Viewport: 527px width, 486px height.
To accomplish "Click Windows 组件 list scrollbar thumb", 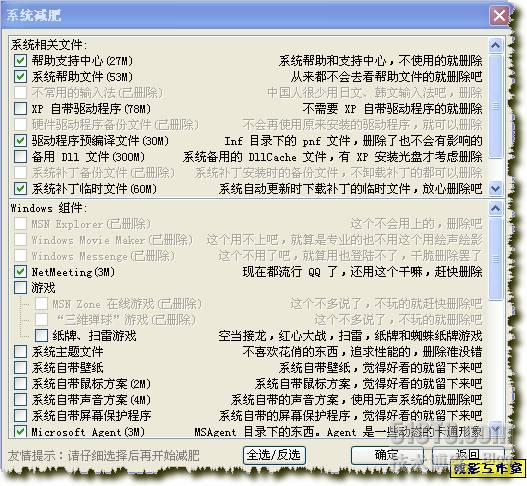I will click(x=496, y=259).
